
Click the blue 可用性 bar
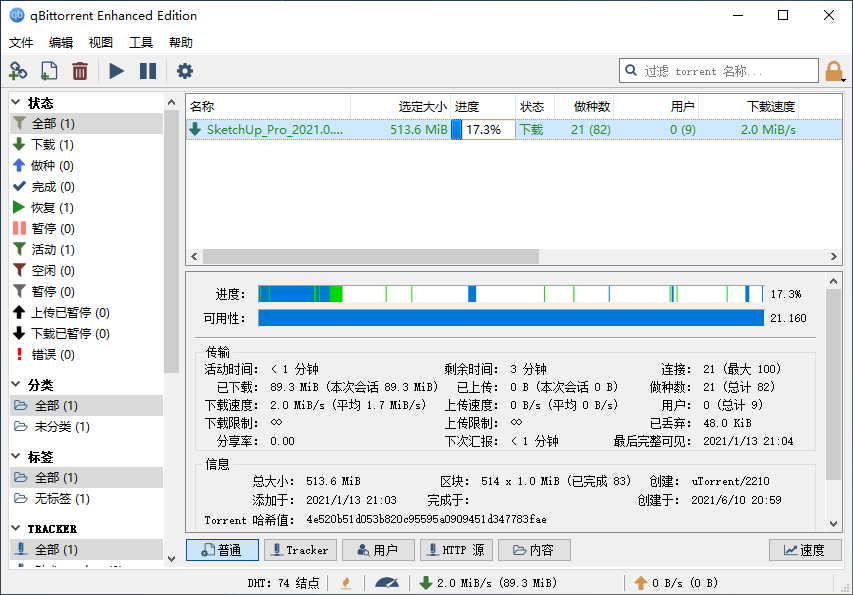511,318
